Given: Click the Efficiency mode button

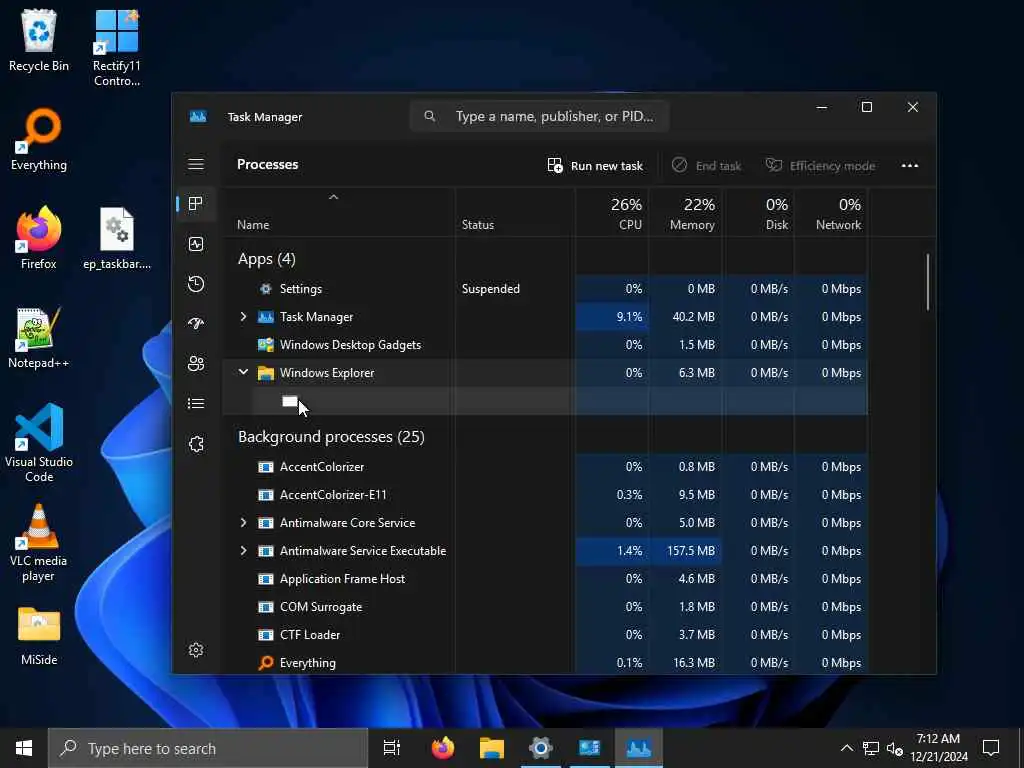Looking at the screenshot, I should [820, 165].
